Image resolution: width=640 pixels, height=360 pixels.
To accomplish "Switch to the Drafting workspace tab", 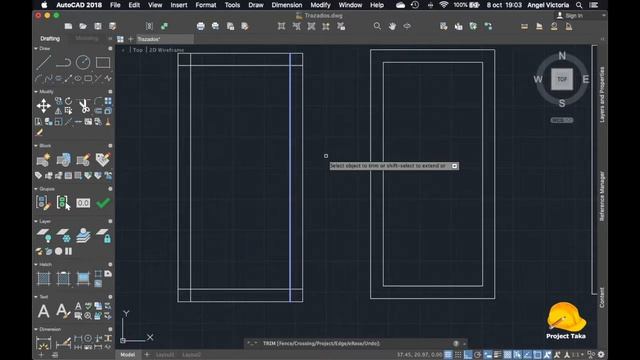I will pyautogui.click(x=50, y=38).
